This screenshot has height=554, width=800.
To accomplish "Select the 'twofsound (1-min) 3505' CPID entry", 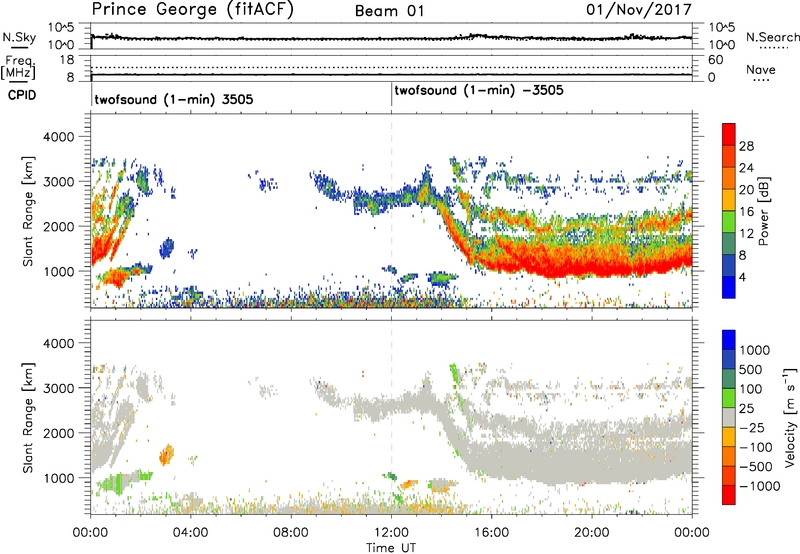I will pos(174,99).
